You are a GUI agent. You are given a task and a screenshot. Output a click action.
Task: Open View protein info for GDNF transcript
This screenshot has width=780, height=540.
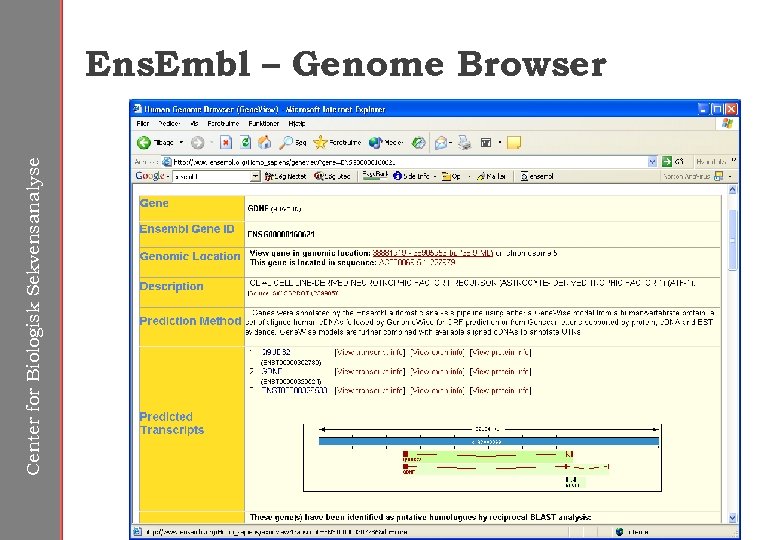[500, 371]
